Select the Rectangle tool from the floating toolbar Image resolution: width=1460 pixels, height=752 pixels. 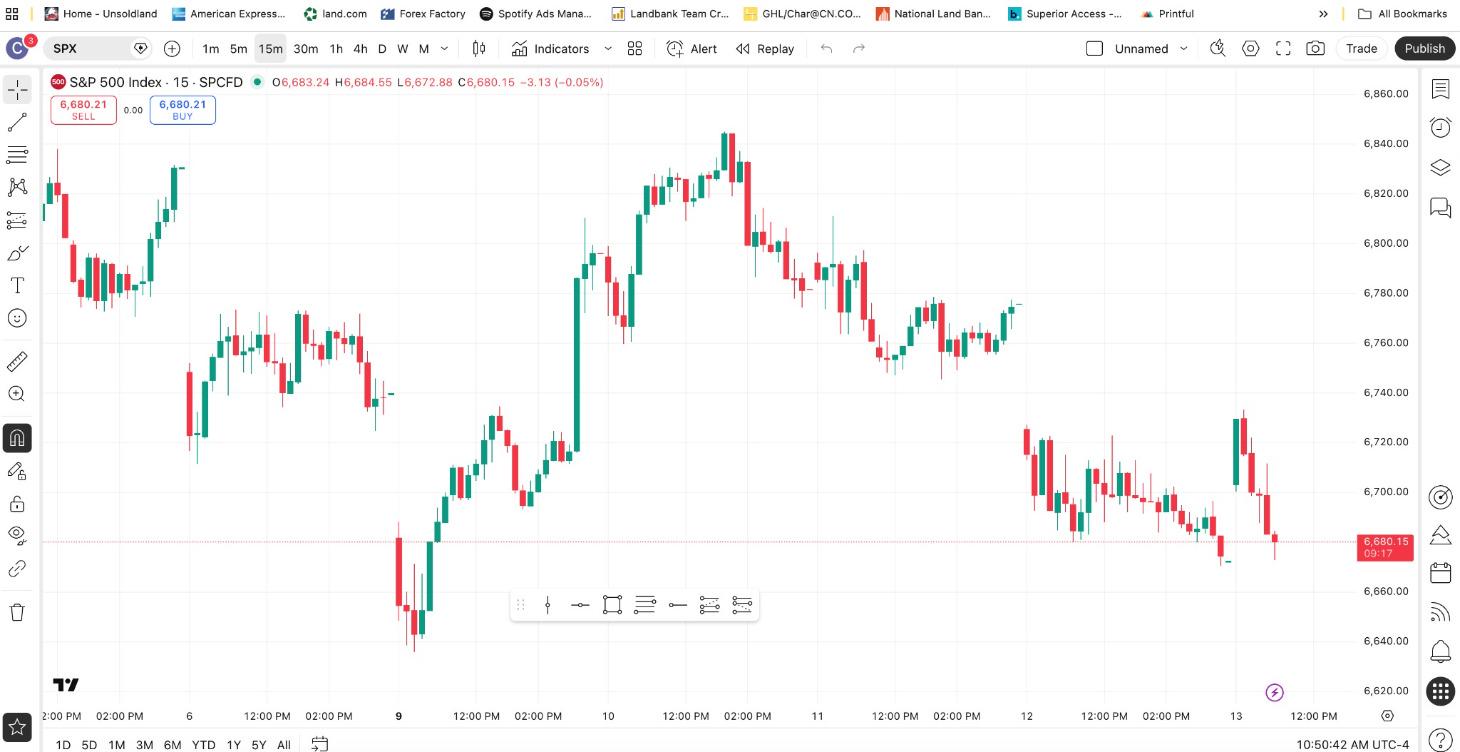coord(613,604)
